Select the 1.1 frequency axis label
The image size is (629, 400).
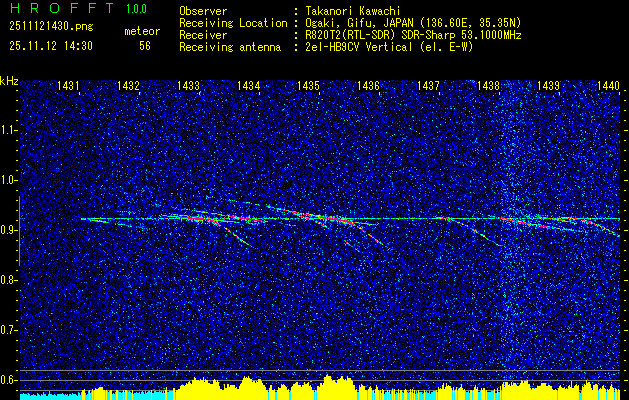(8, 130)
